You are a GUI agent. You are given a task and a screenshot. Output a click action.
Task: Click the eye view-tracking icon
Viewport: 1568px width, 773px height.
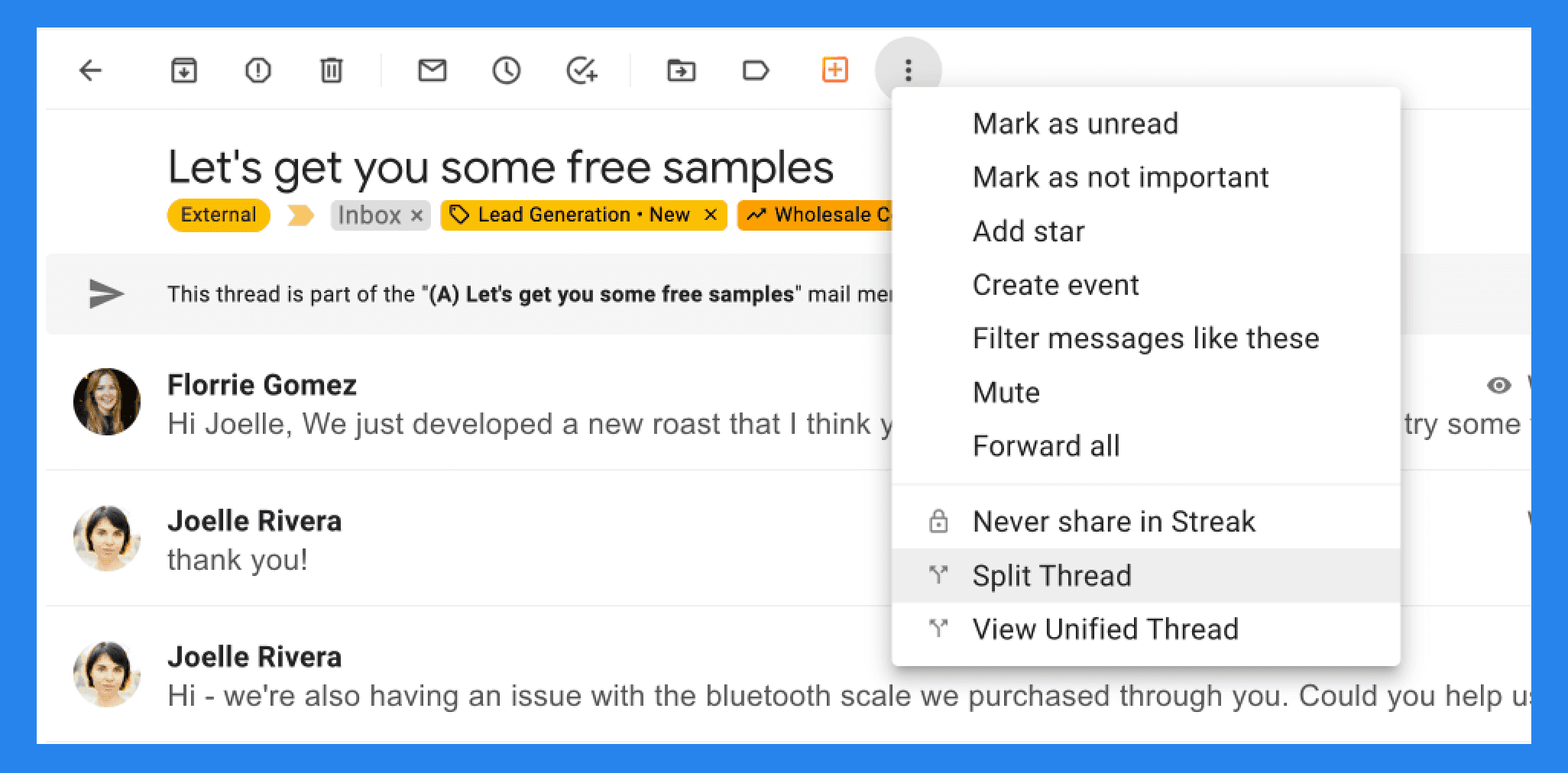[1498, 385]
